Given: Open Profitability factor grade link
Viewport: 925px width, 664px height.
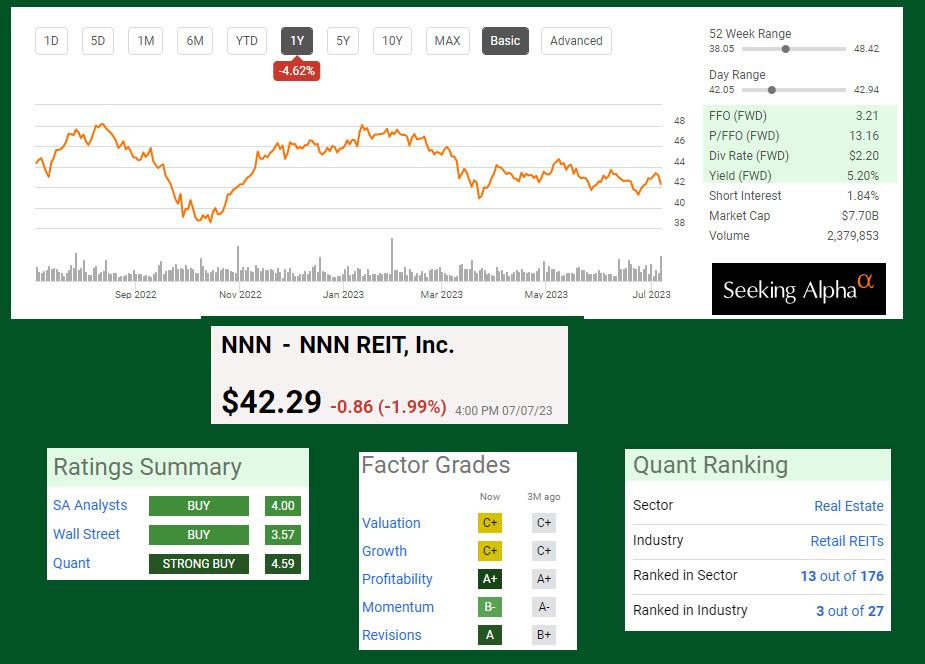Looking at the screenshot, I should [x=397, y=579].
